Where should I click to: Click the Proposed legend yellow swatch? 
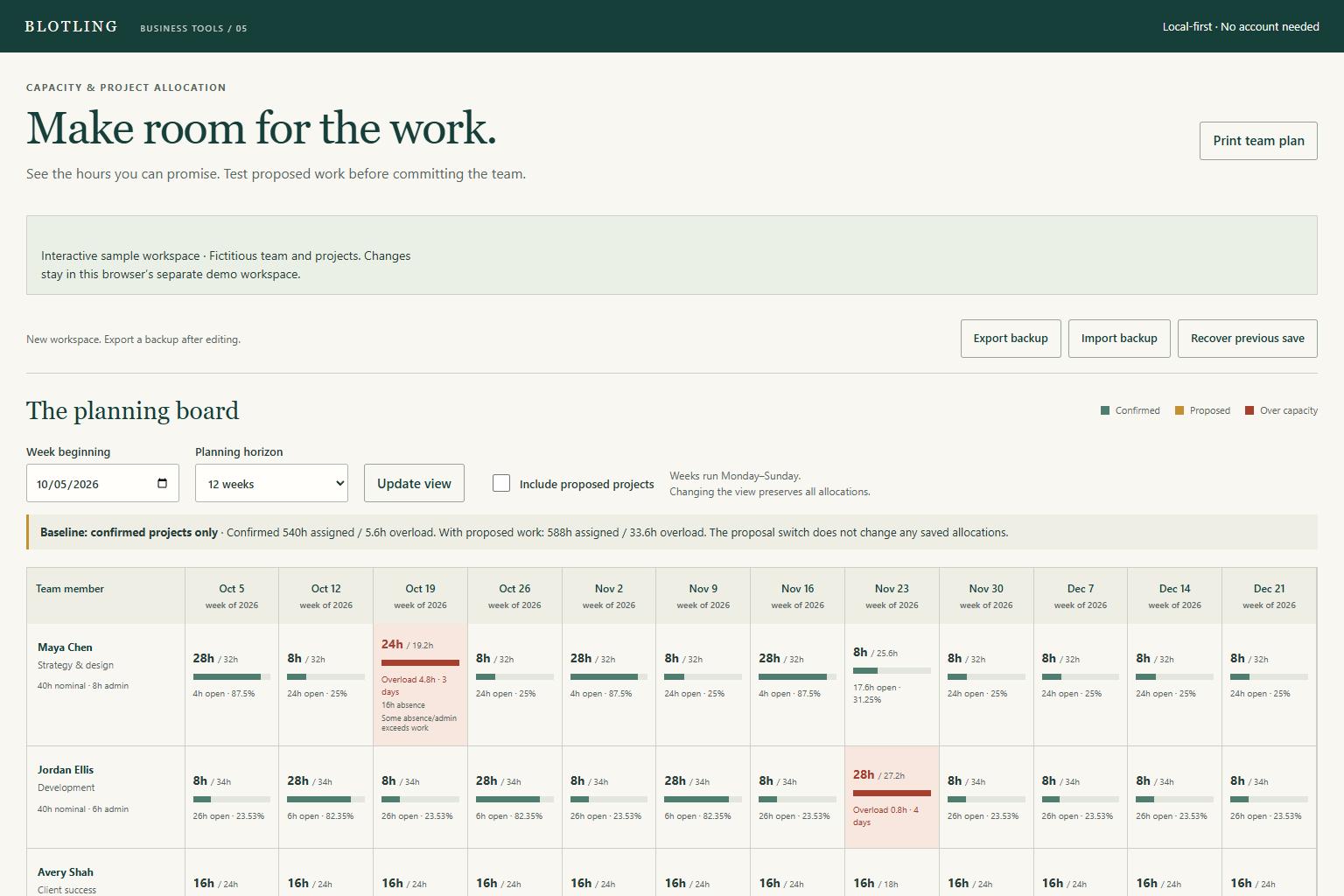pyautogui.click(x=1179, y=410)
